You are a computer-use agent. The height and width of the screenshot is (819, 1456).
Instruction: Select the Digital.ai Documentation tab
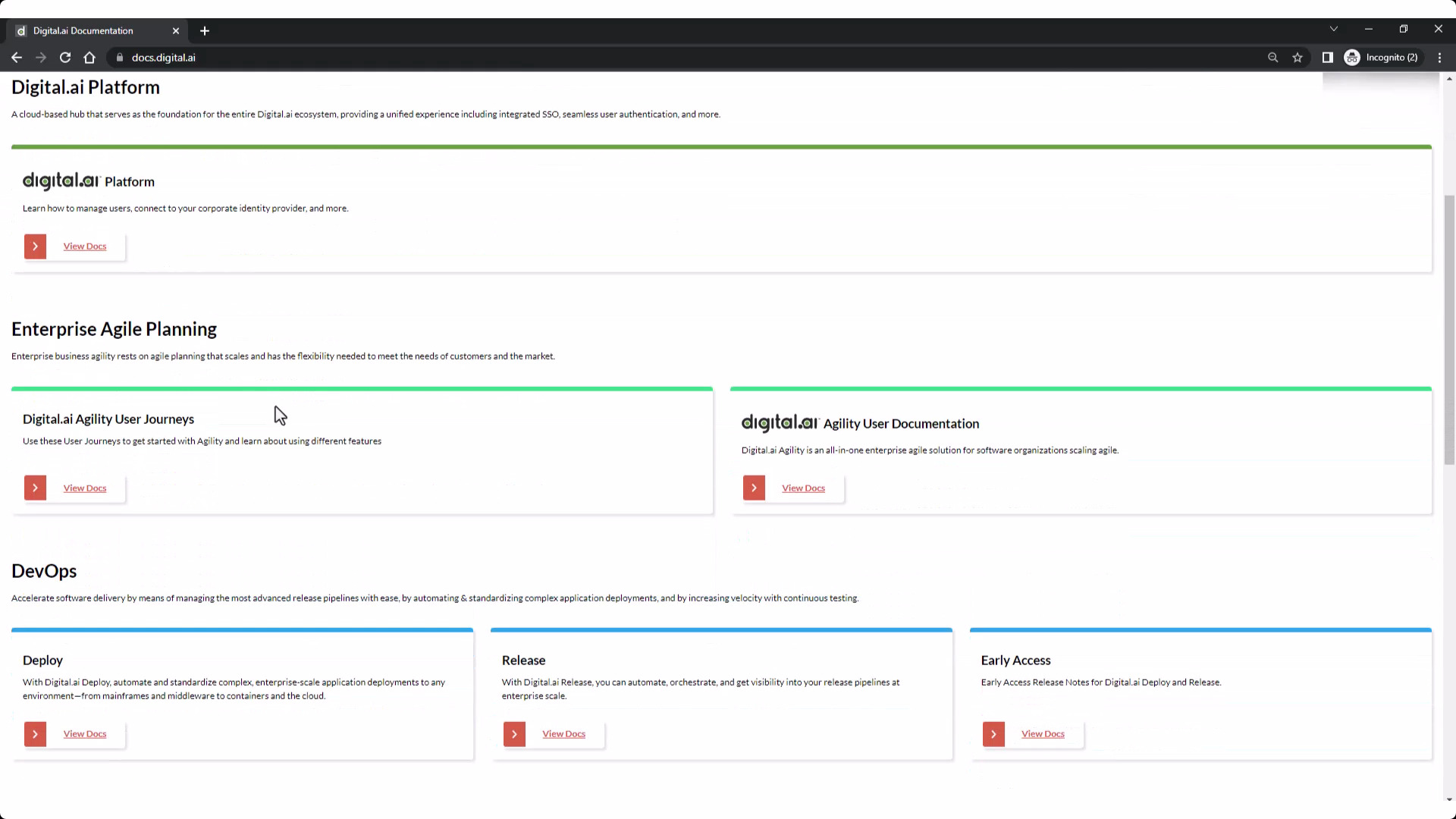tap(83, 31)
